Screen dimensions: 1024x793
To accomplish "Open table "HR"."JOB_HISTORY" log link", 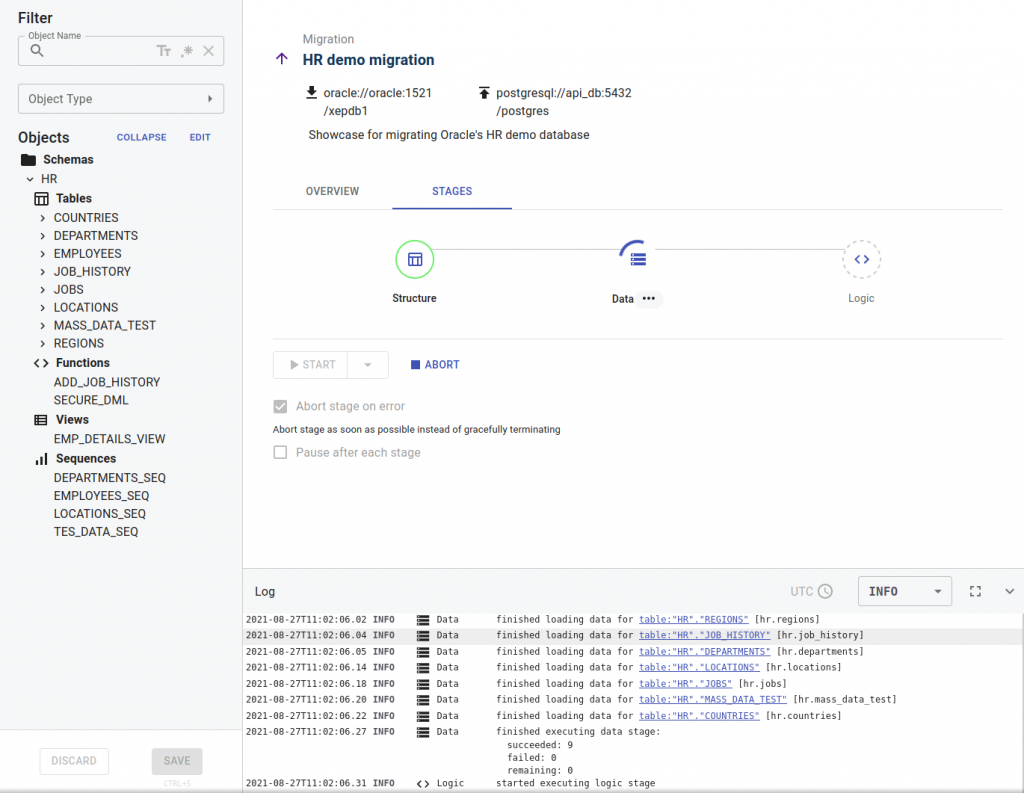I will pos(704,635).
